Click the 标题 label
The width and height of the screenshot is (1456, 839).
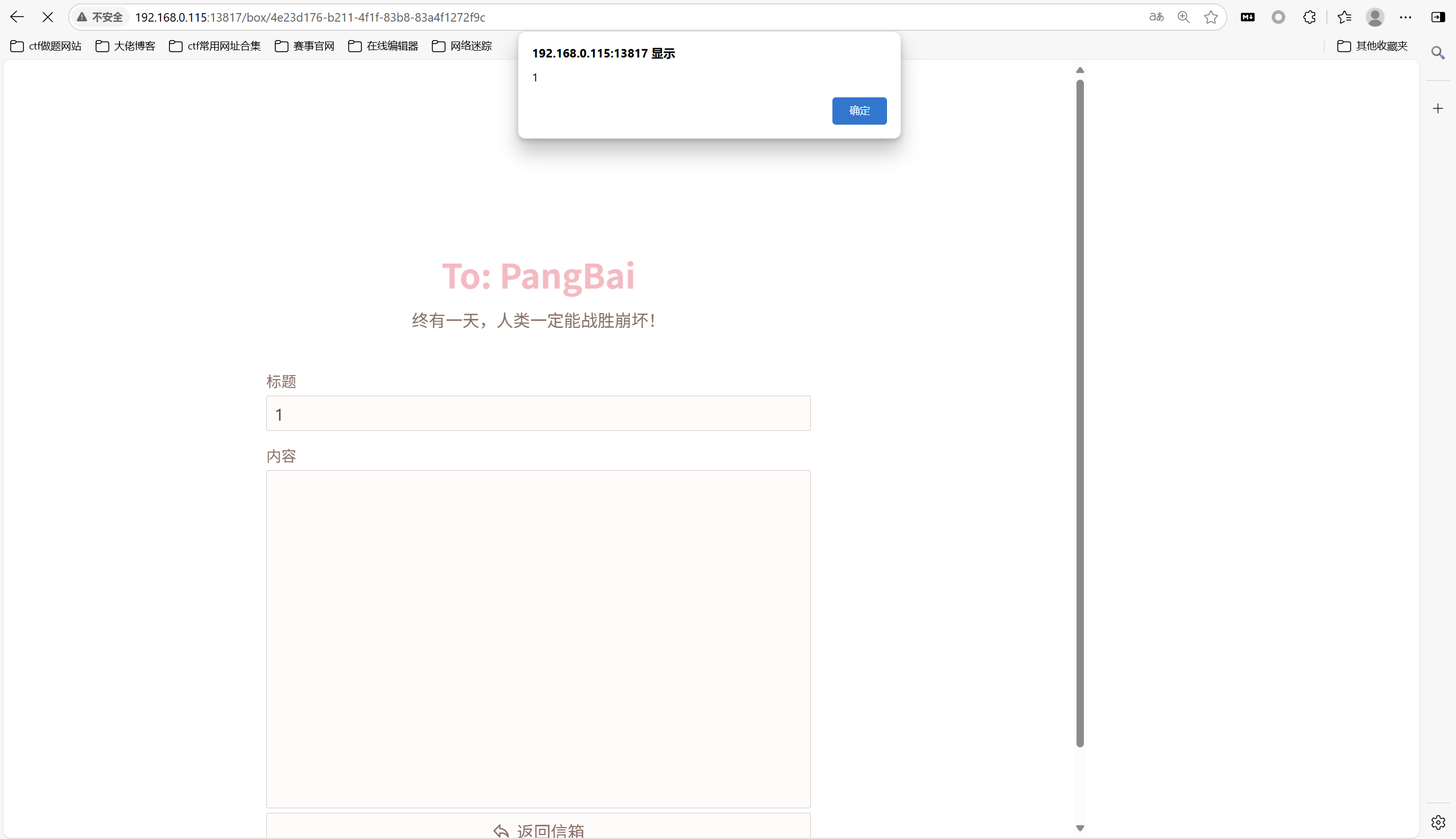[281, 381]
